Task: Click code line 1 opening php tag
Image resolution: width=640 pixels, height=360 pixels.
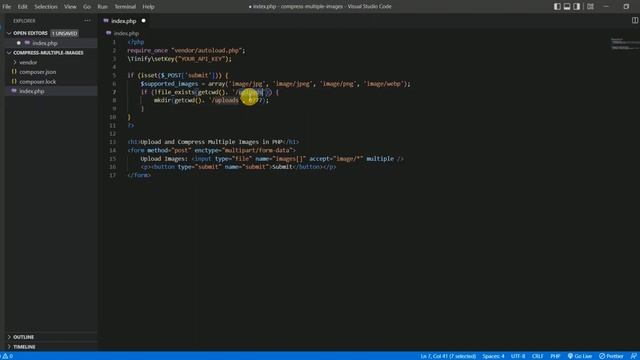Action: click(136, 42)
